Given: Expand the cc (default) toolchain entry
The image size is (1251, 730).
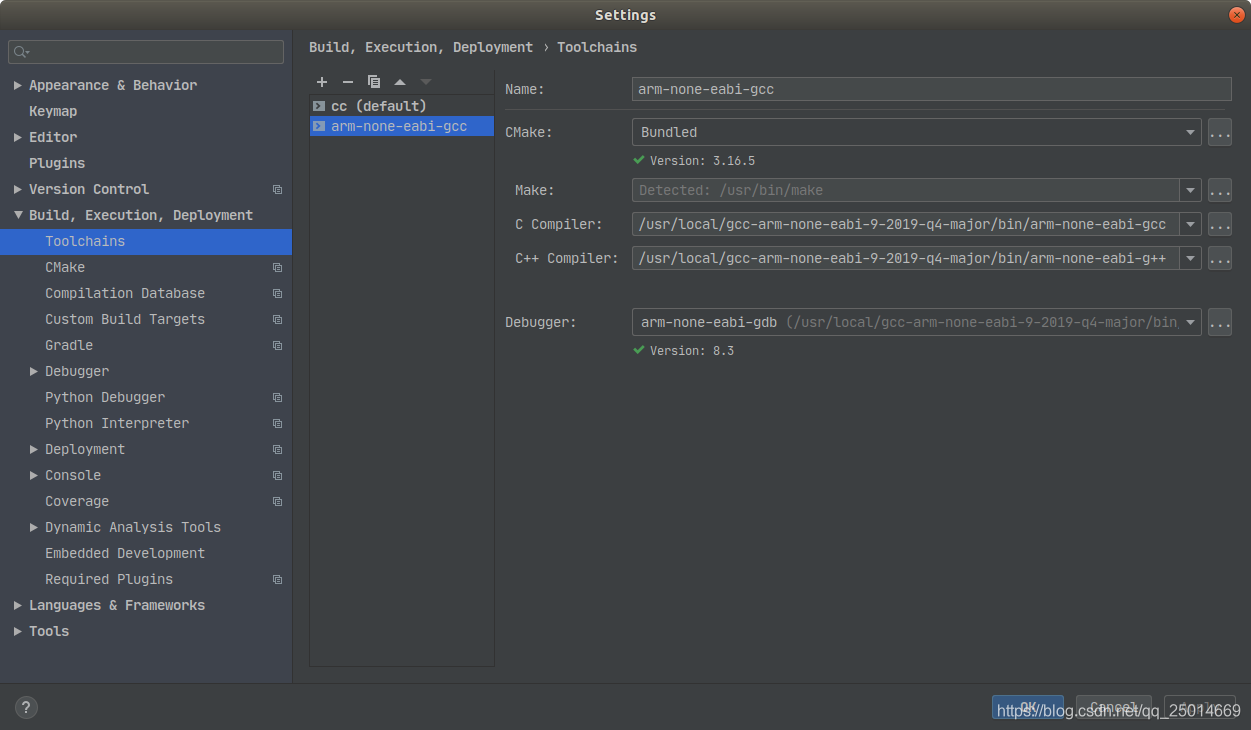Looking at the screenshot, I should pos(319,105).
